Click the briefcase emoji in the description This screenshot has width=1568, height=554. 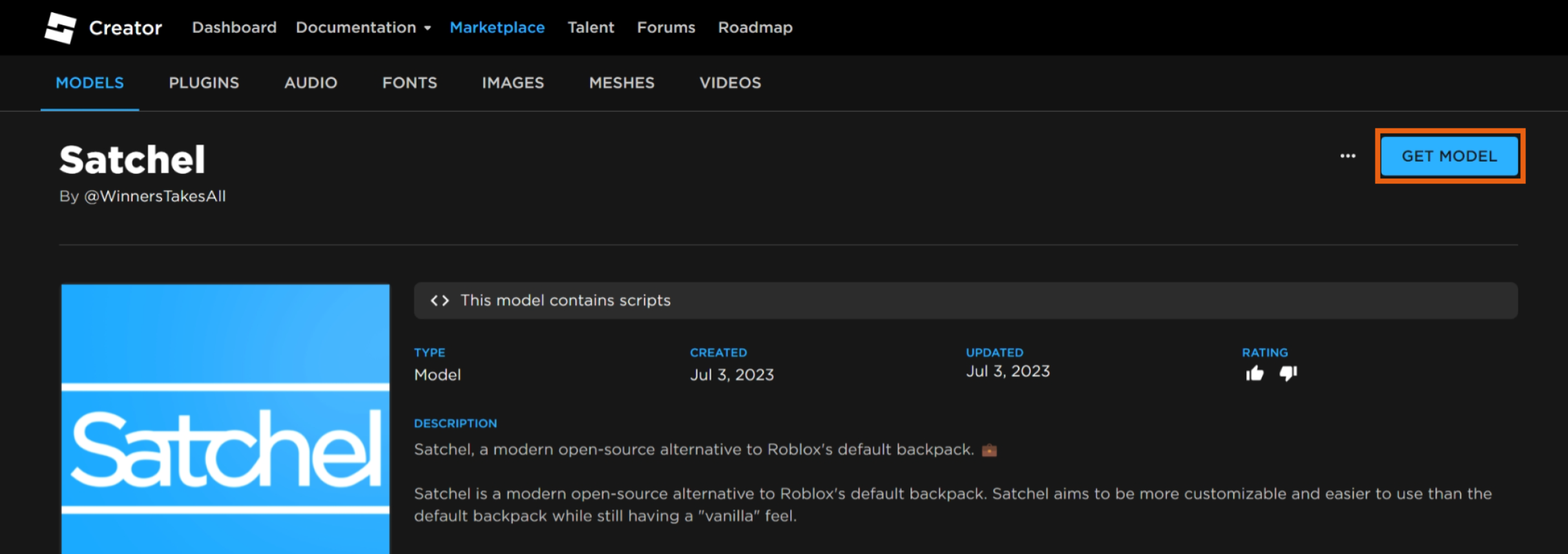989,450
